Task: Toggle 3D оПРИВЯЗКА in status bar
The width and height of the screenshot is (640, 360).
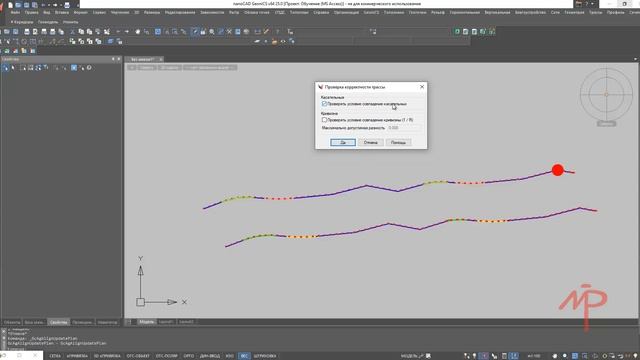Action: point(107,356)
